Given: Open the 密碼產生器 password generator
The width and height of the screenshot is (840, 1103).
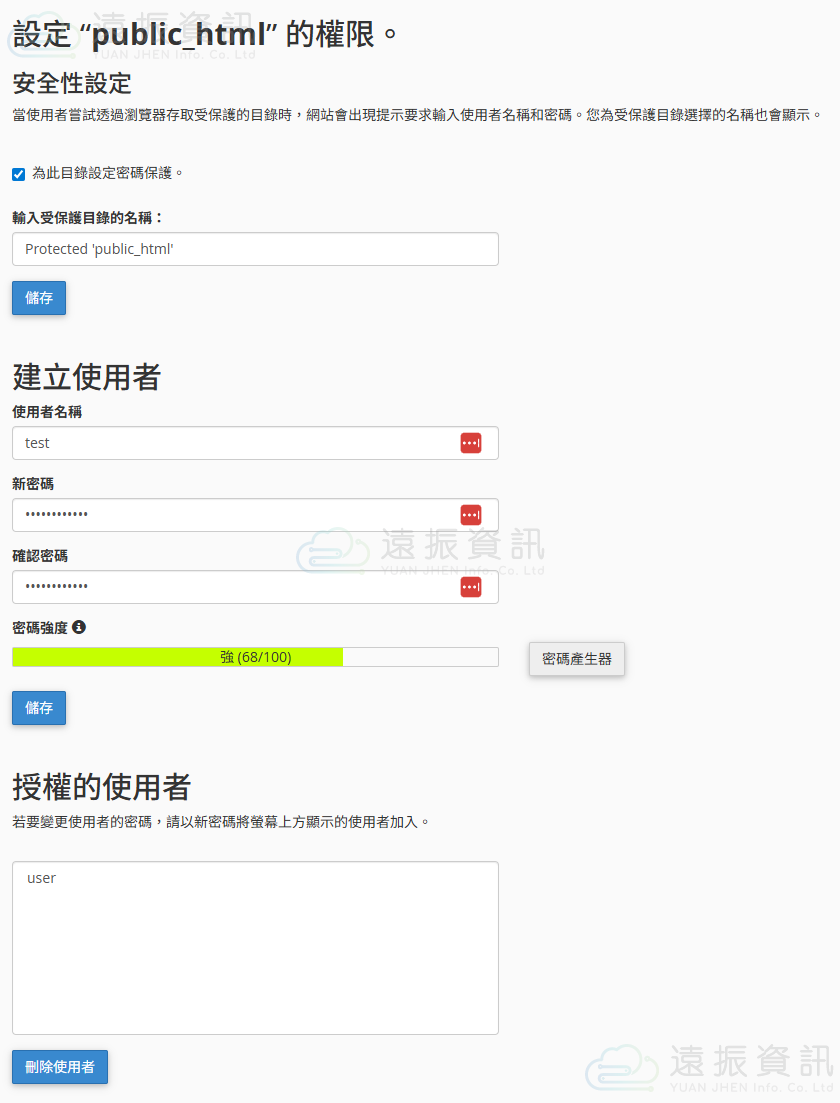Looking at the screenshot, I should [x=576, y=659].
